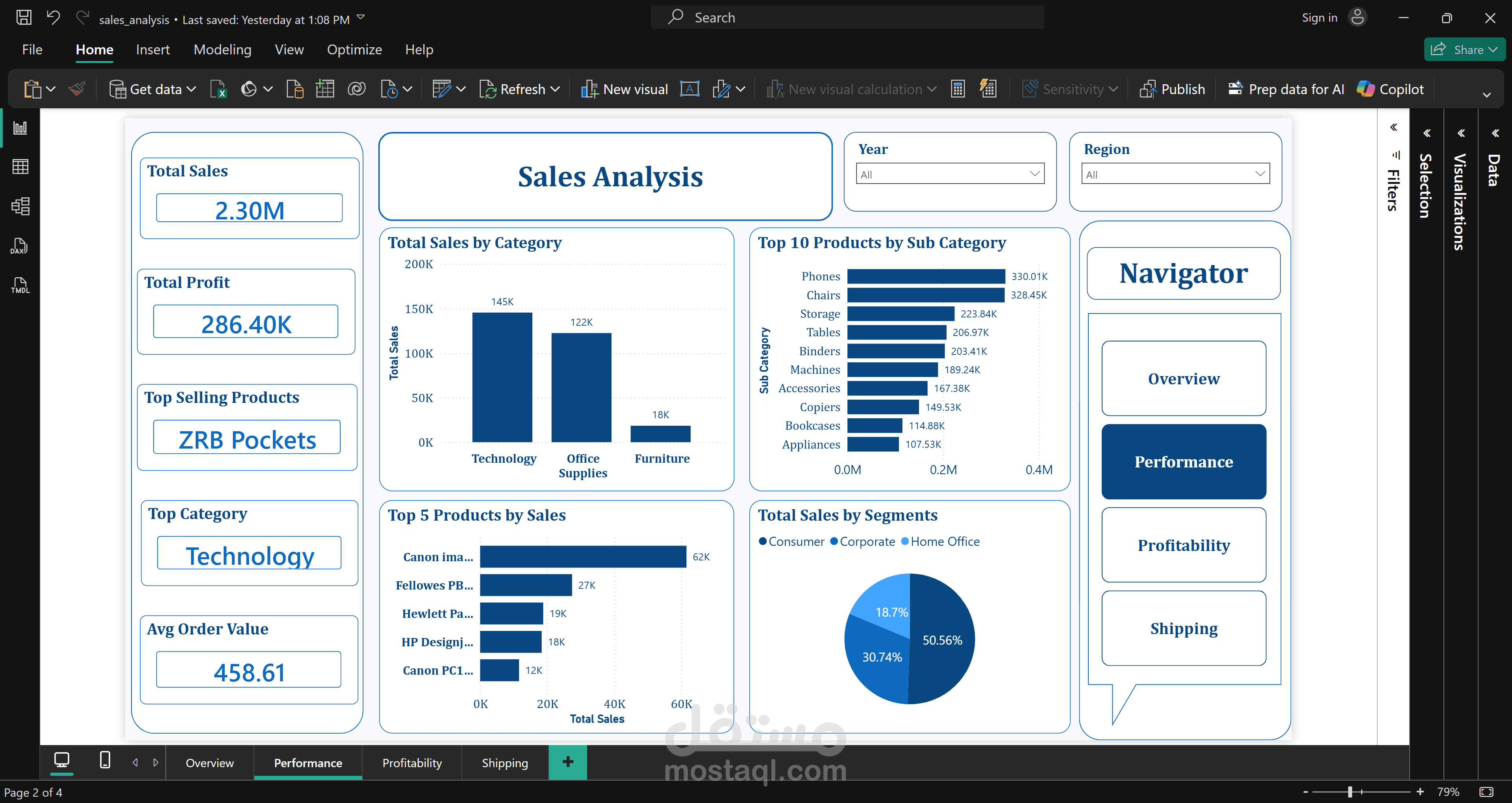Open Report view in left sidebar
Viewport: 1512px width, 803px height.
click(20, 127)
